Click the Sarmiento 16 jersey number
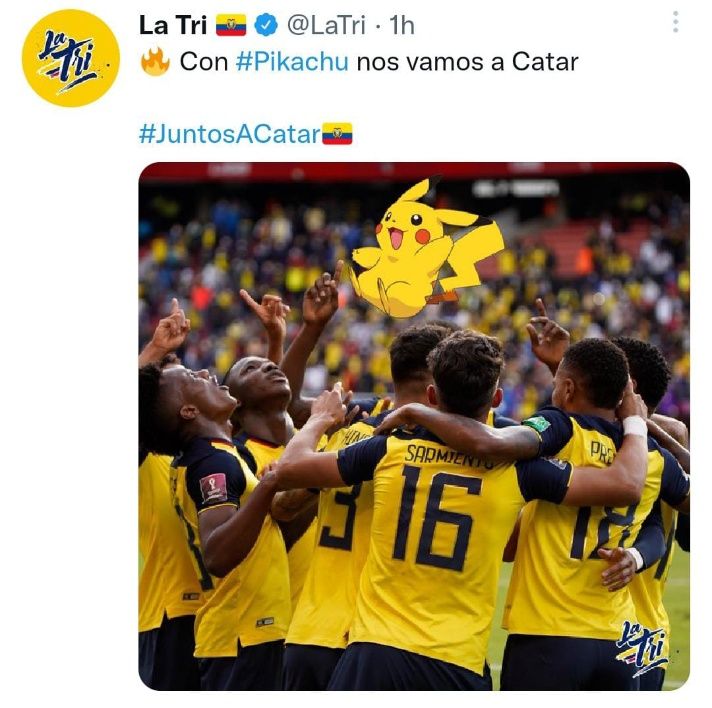 pyautogui.click(x=437, y=518)
